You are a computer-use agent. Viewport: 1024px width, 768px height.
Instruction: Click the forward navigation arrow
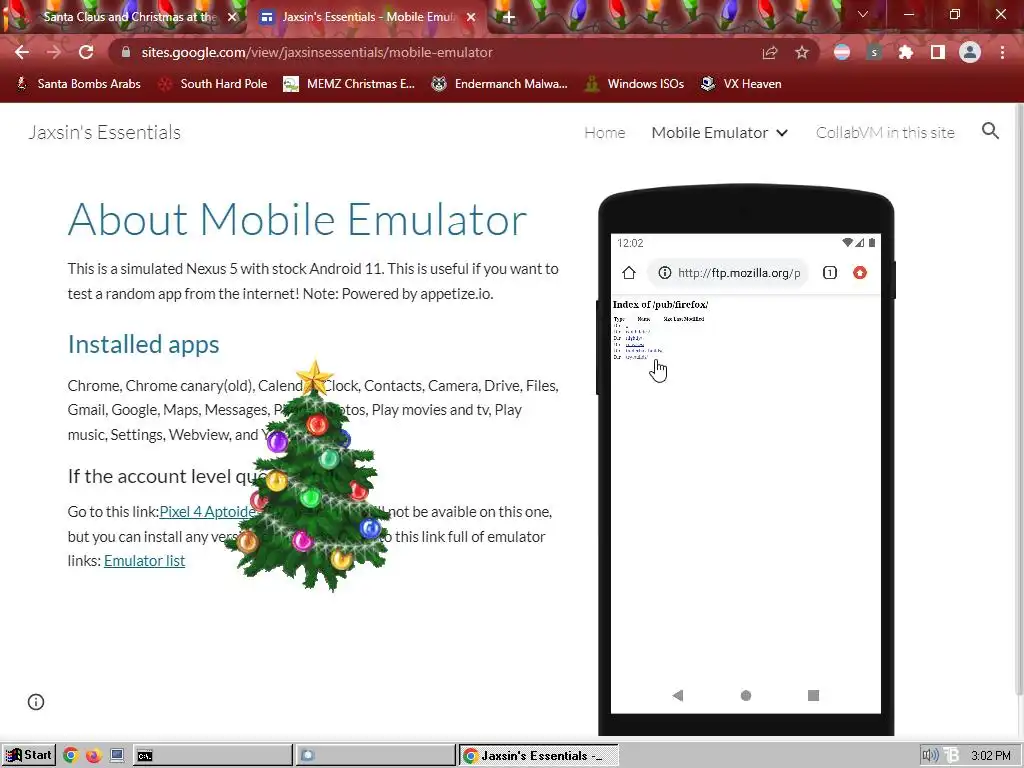pos(54,52)
